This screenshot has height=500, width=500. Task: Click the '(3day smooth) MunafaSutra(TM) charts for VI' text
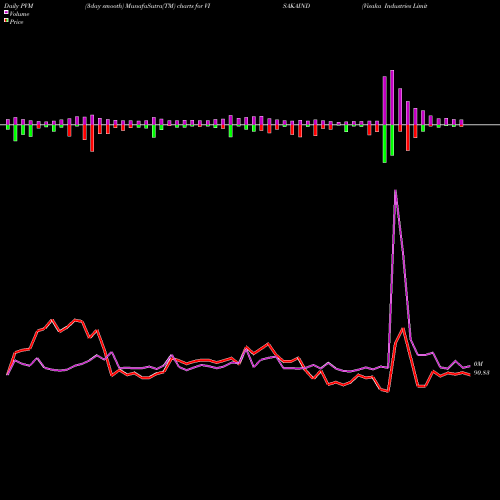tap(148, 6)
